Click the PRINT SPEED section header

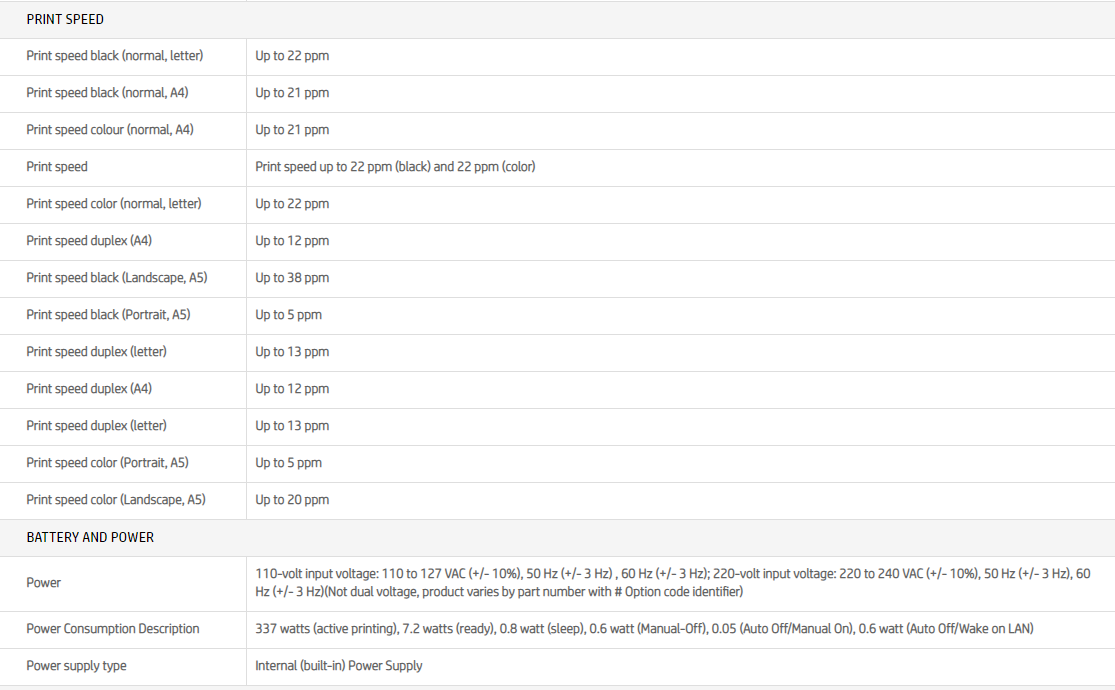click(65, 19)
